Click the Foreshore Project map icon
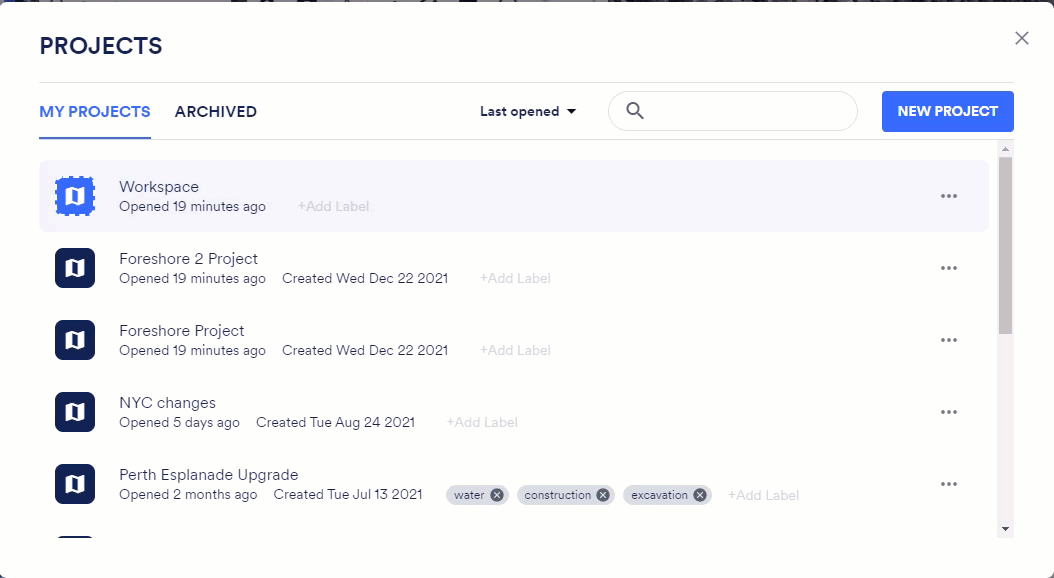 [x=75, y=339]
